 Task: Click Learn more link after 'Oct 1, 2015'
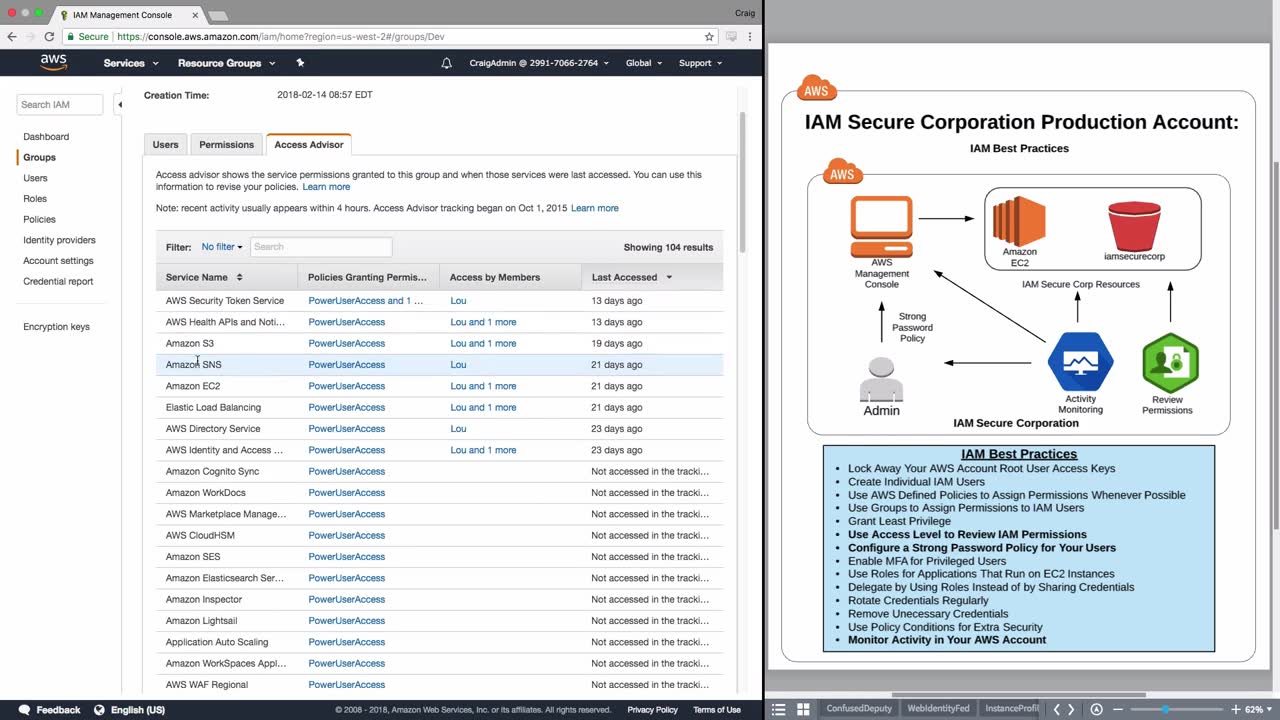[x=595, y=208]
